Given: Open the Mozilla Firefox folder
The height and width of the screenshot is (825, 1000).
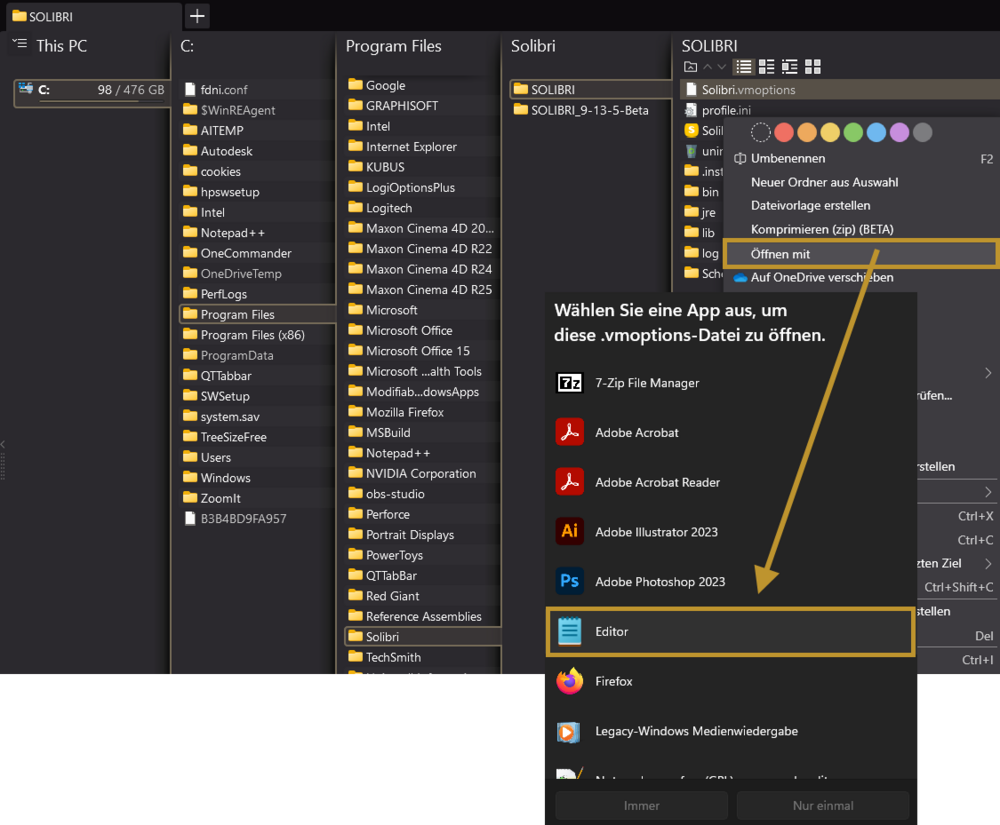Looking at the screenshot, I should click(423, 412).
